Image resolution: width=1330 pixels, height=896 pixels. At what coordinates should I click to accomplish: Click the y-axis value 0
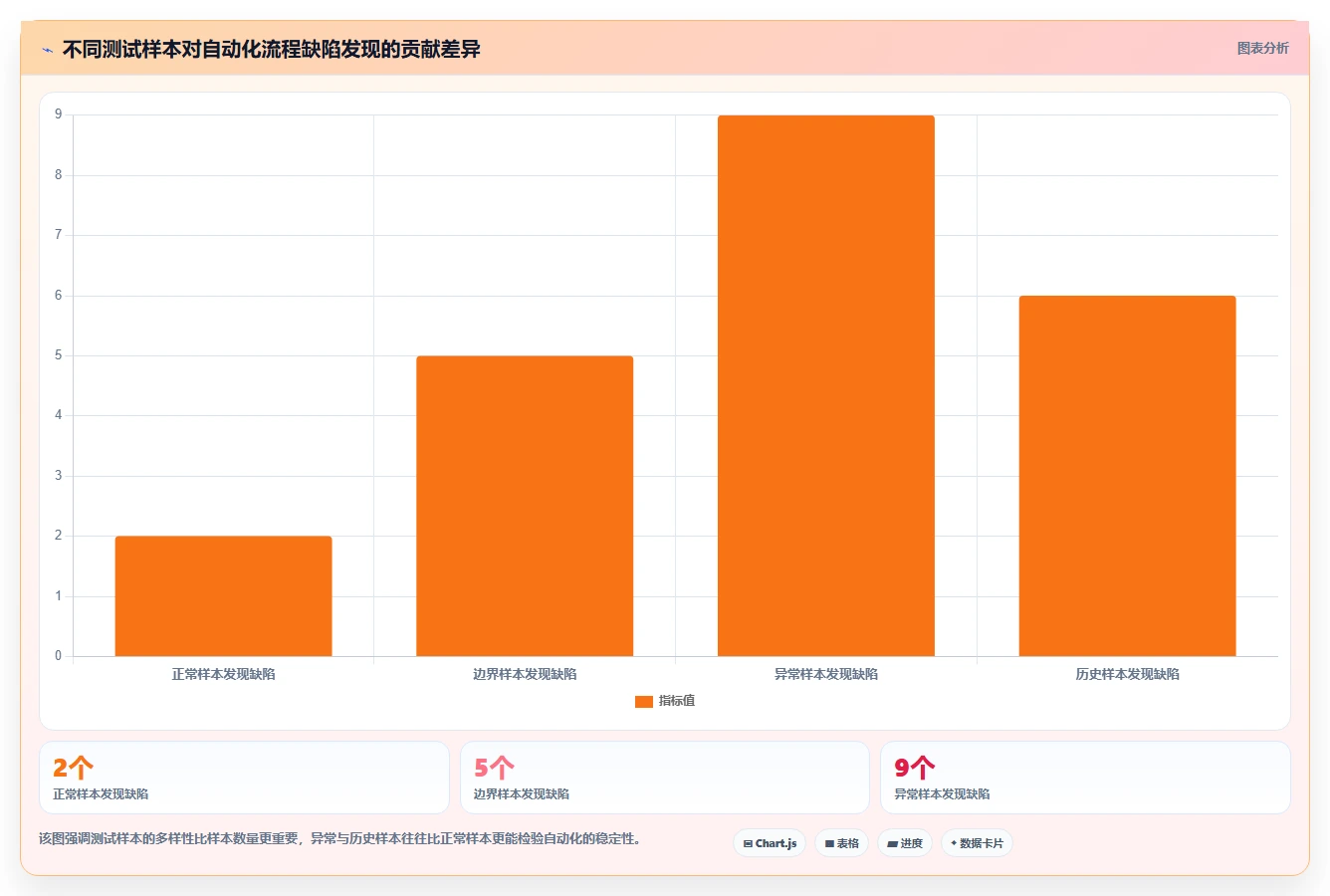pos(59,656)
